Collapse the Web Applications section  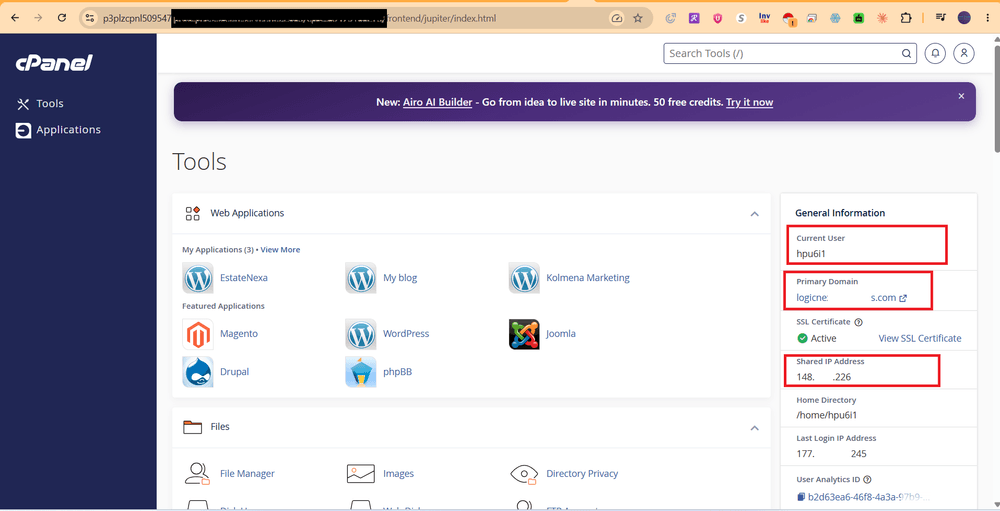[x=754, y=214]
